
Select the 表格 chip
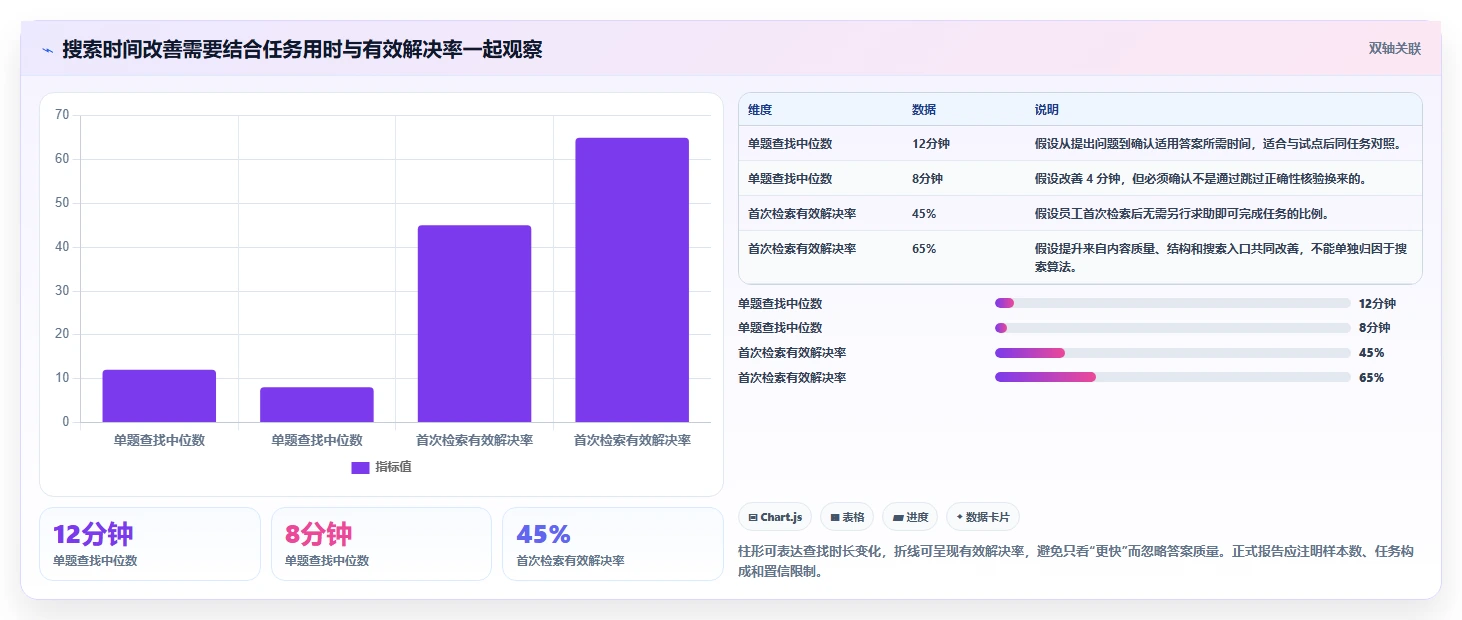coord(847,517)
